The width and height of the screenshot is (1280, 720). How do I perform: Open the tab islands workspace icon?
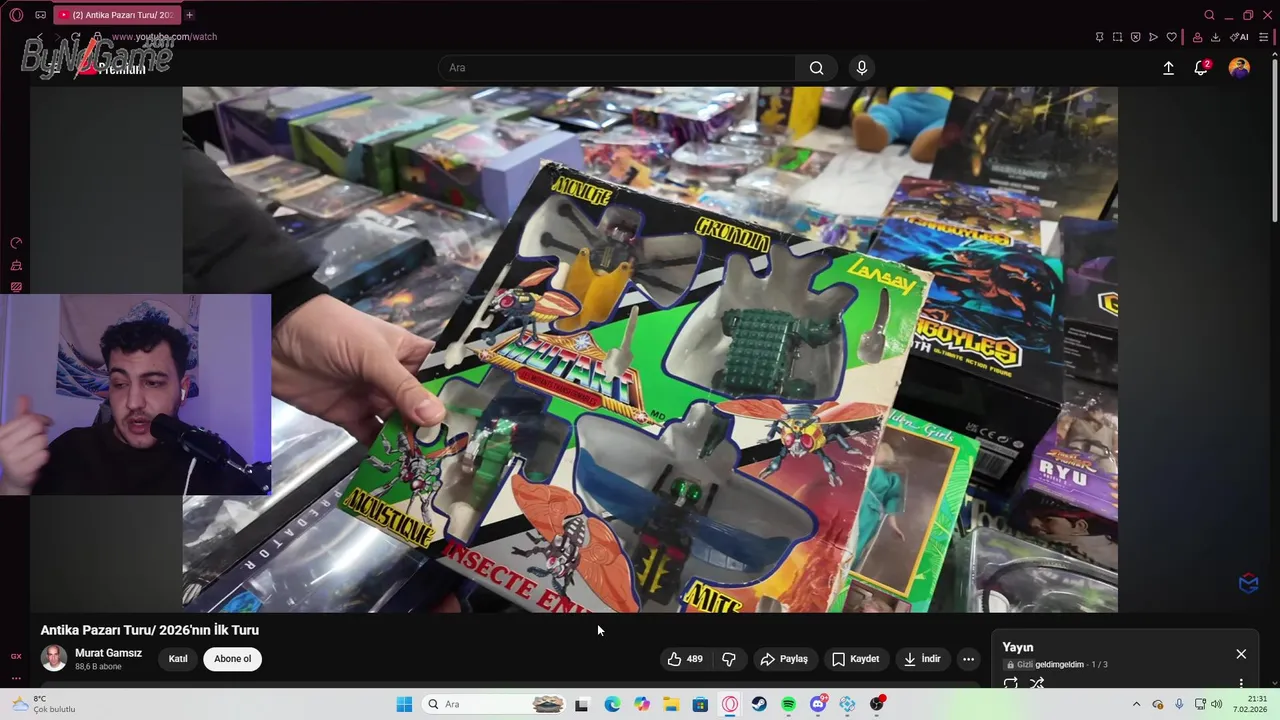(x=40, y=15)
